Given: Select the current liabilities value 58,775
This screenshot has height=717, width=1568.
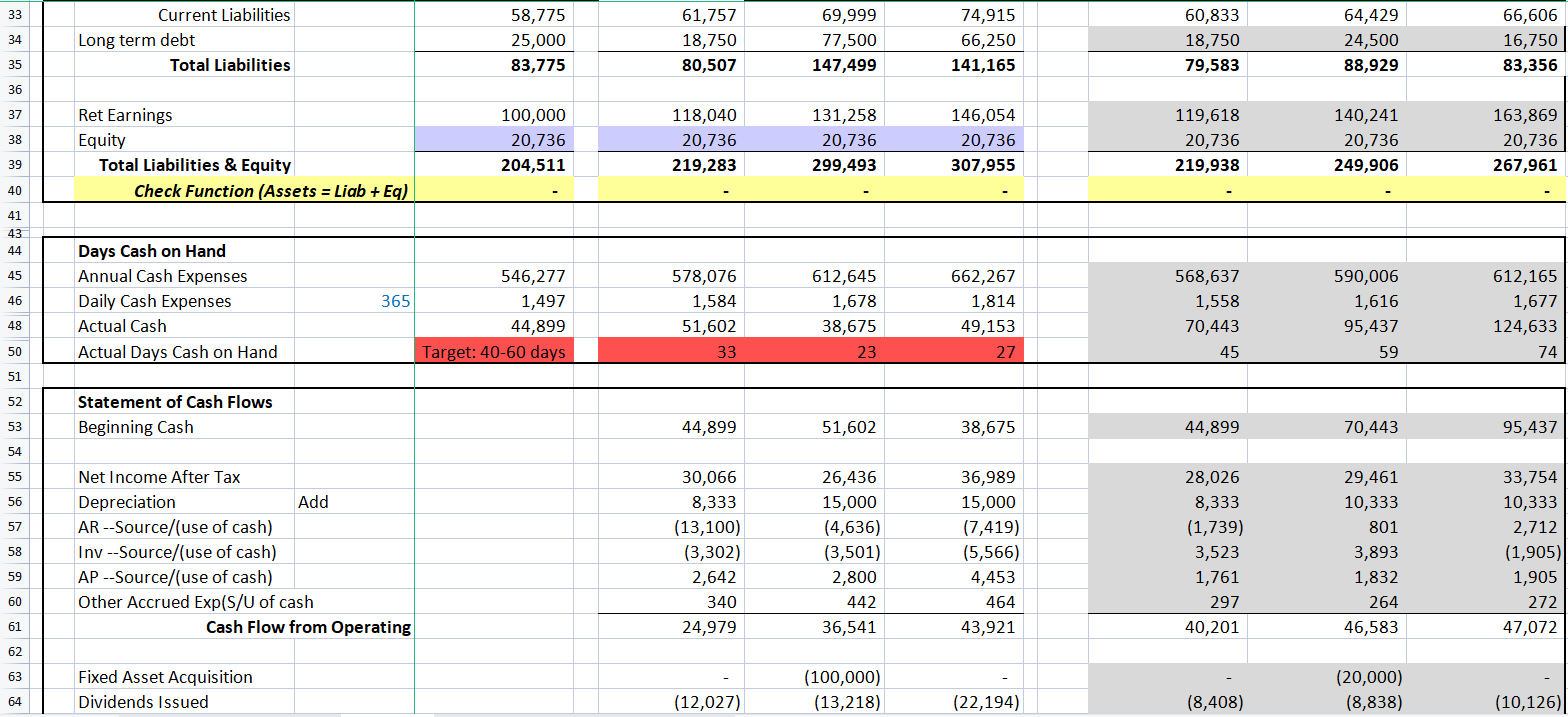Looking at the screenshot, I should (537, 15).
